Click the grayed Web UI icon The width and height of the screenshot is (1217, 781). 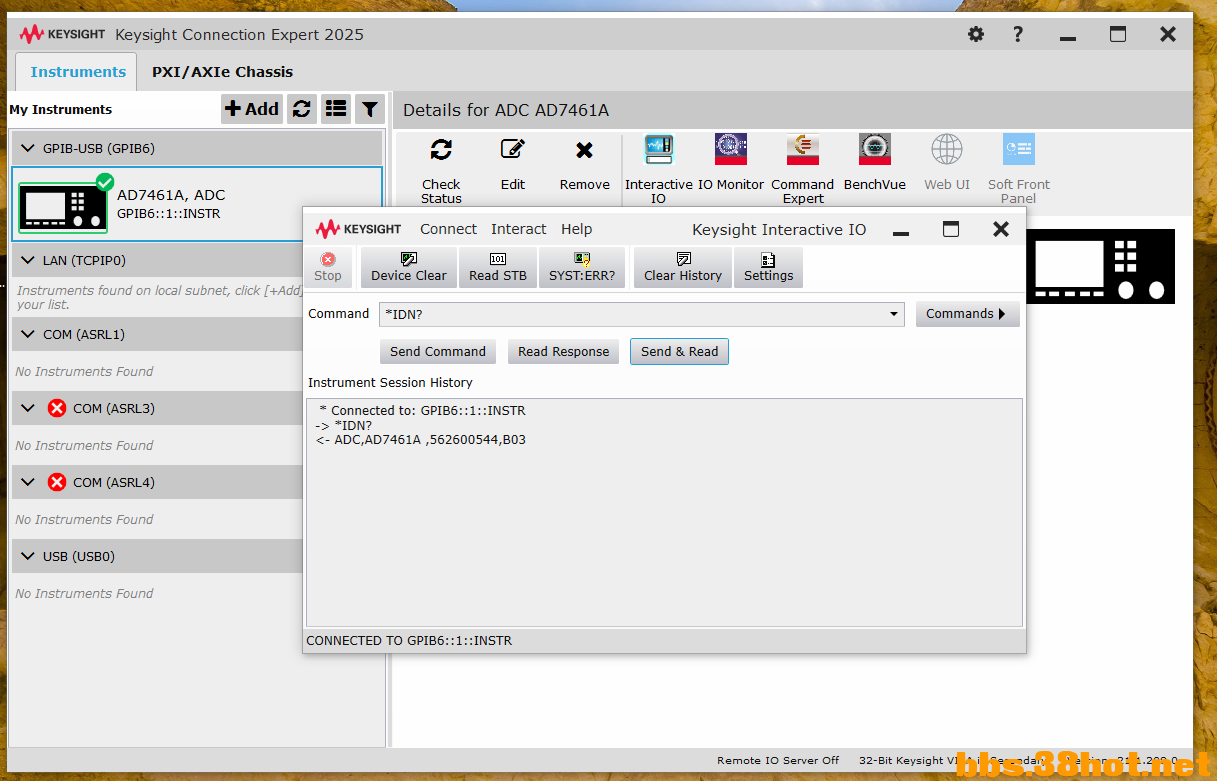pyautogui.click(x=947, y=163)
